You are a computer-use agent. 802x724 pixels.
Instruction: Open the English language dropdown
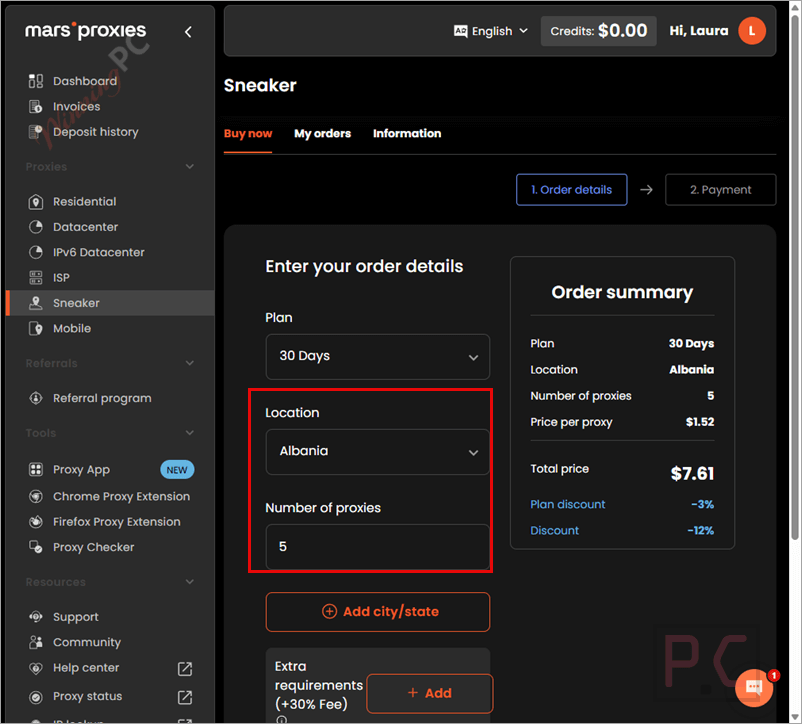point(491,31)
